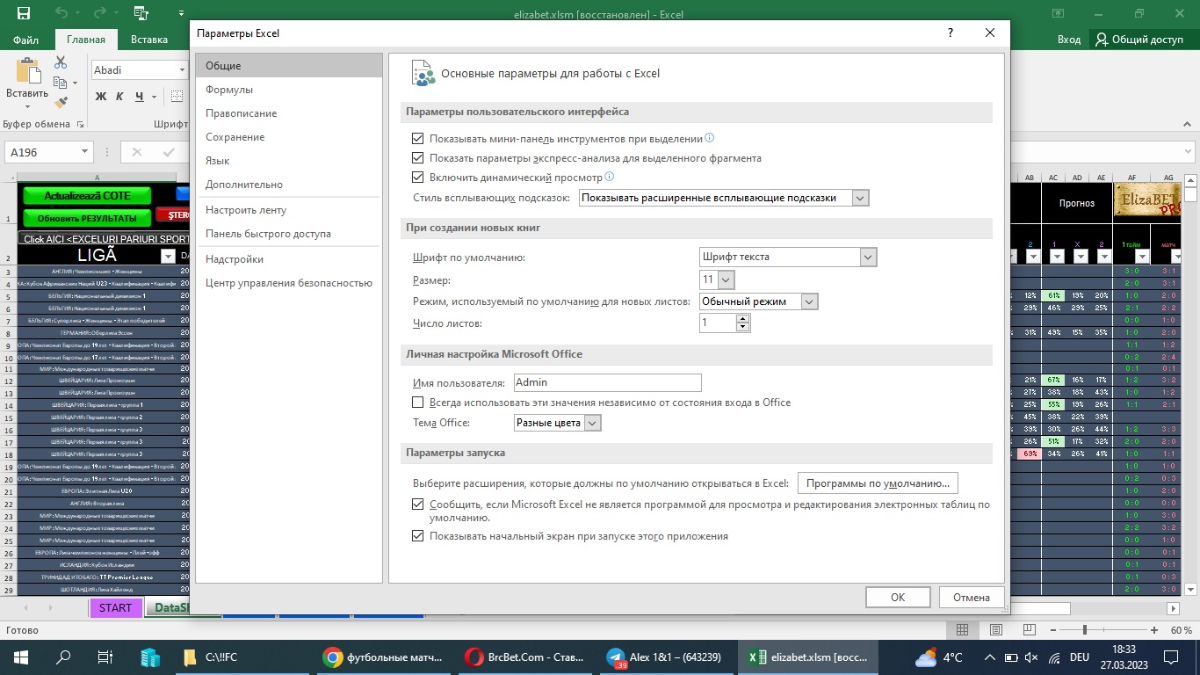1200x675 pixels.
Task: Expand the default font dropdown
Action: click(787, 257)
